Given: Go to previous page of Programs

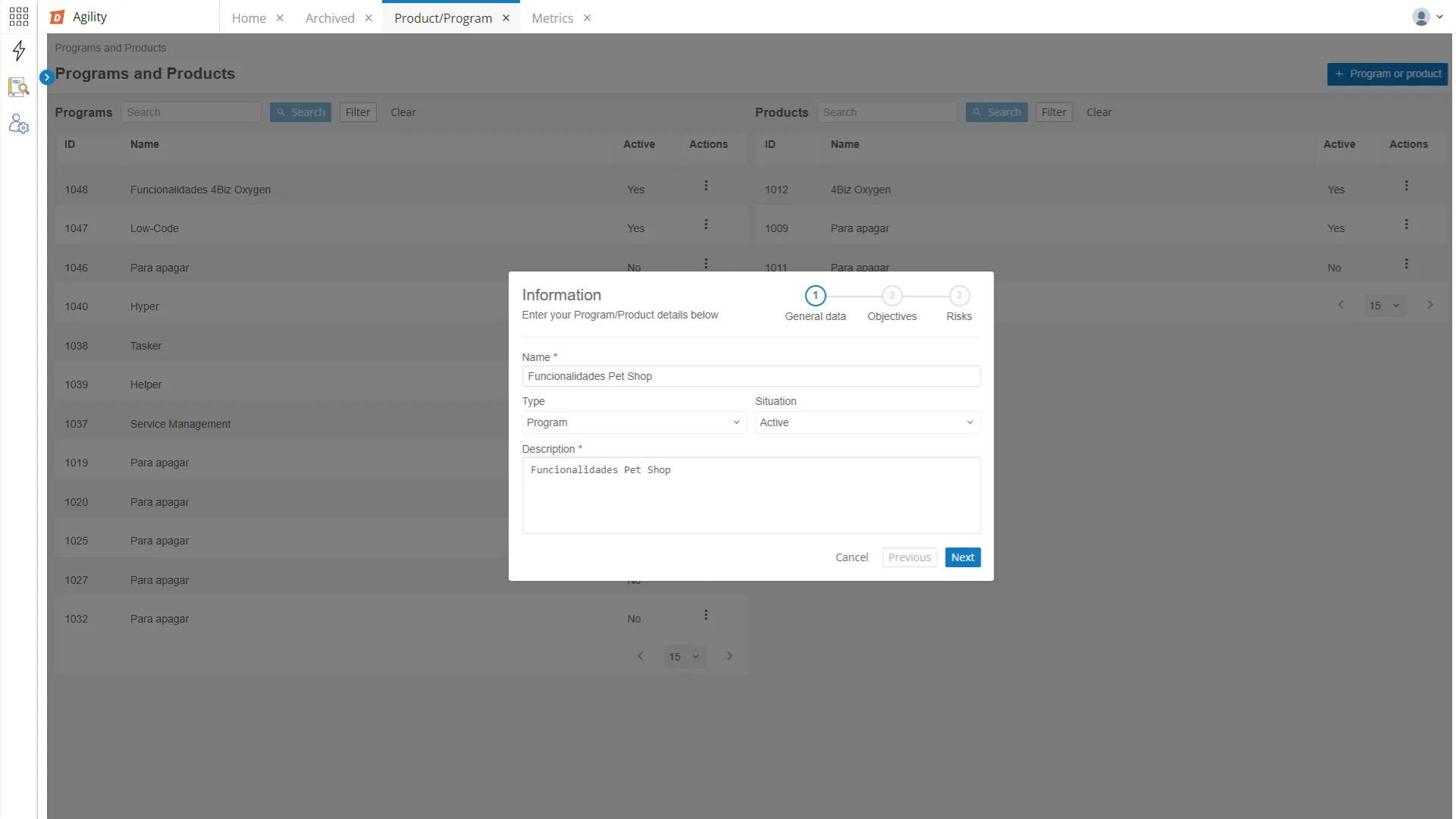Looking at the screenshot, I should tap(641, 657).
